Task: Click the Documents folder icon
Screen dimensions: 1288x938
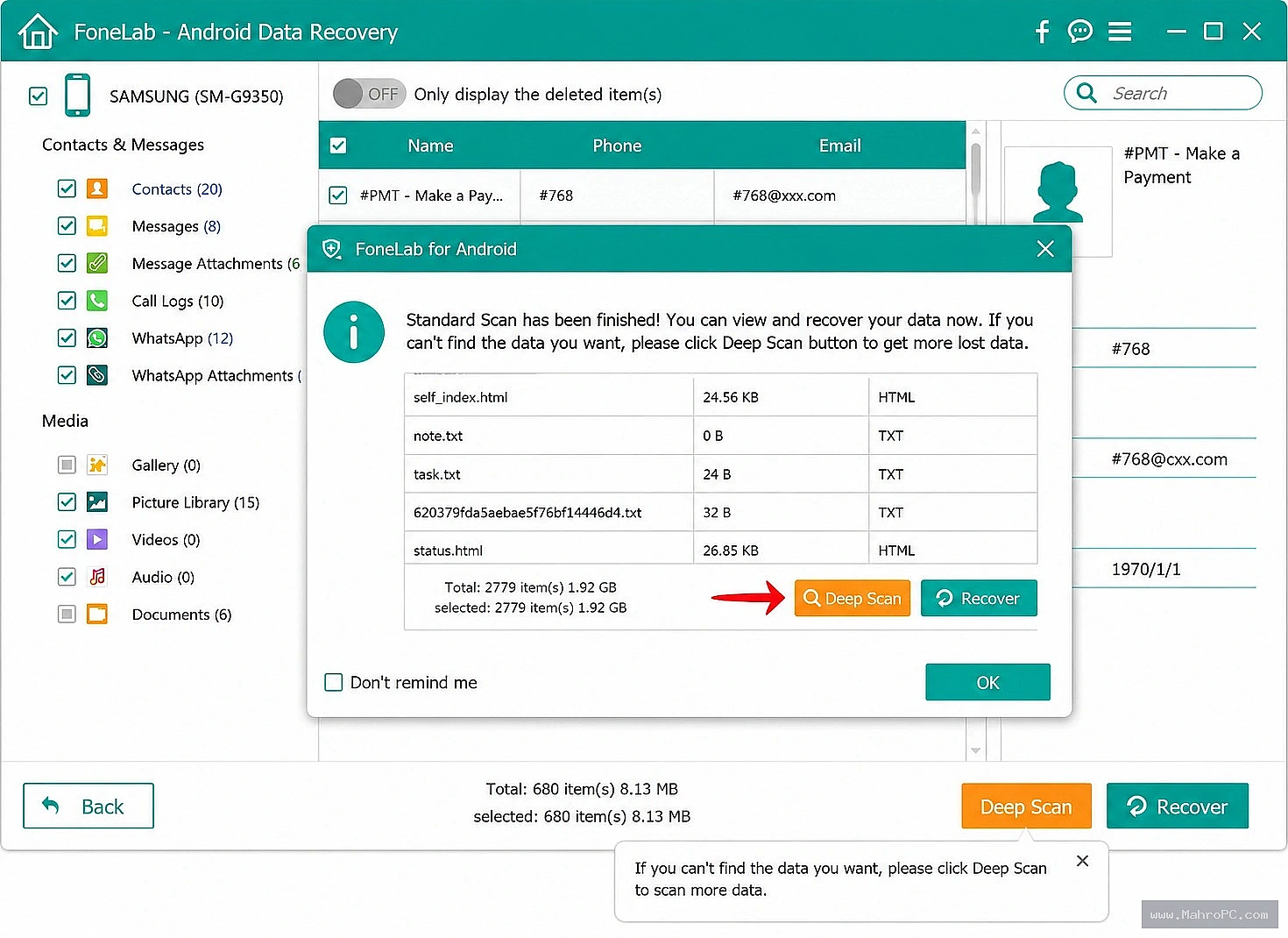Action: pyautogui.click(x=97, y=614)
